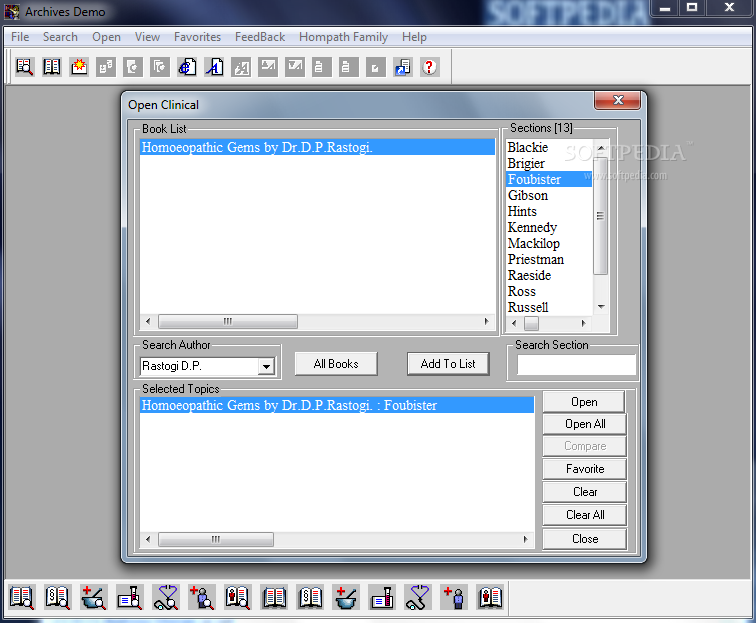
Task: Click the red-figure book with magnifier icon
Action: pos(238,597)
